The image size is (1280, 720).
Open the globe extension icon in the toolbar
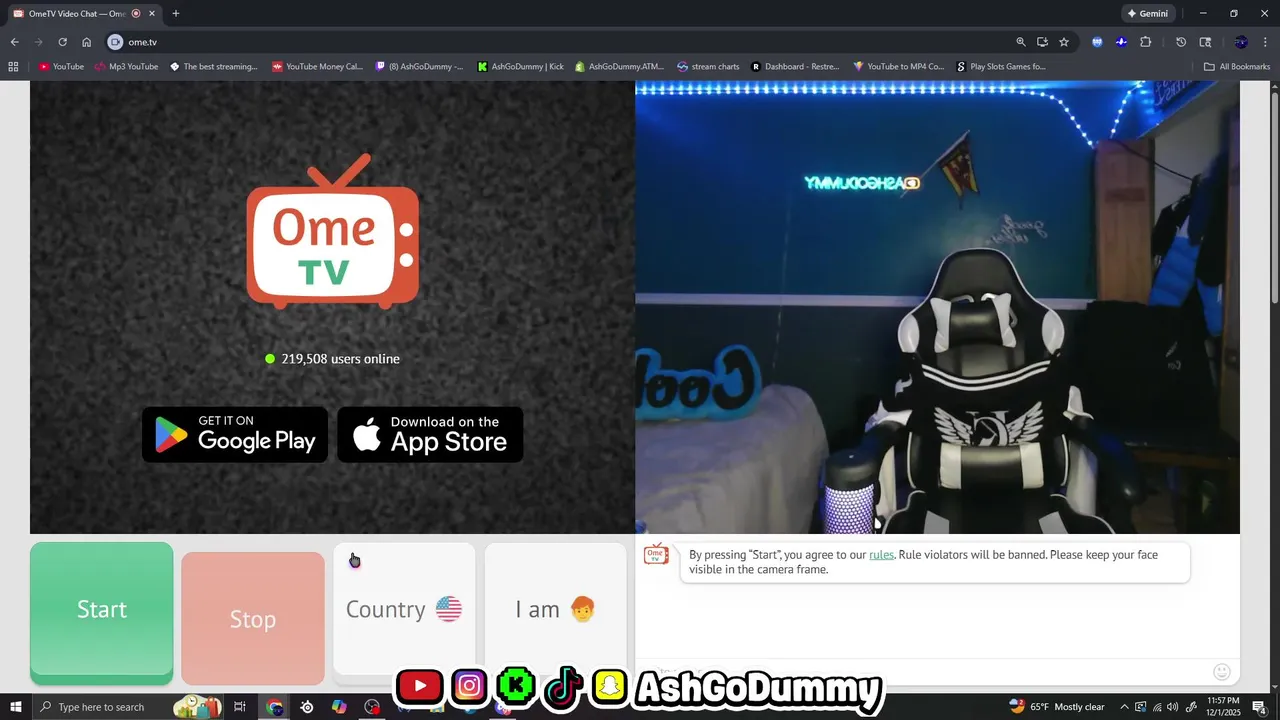point(1098,42)
